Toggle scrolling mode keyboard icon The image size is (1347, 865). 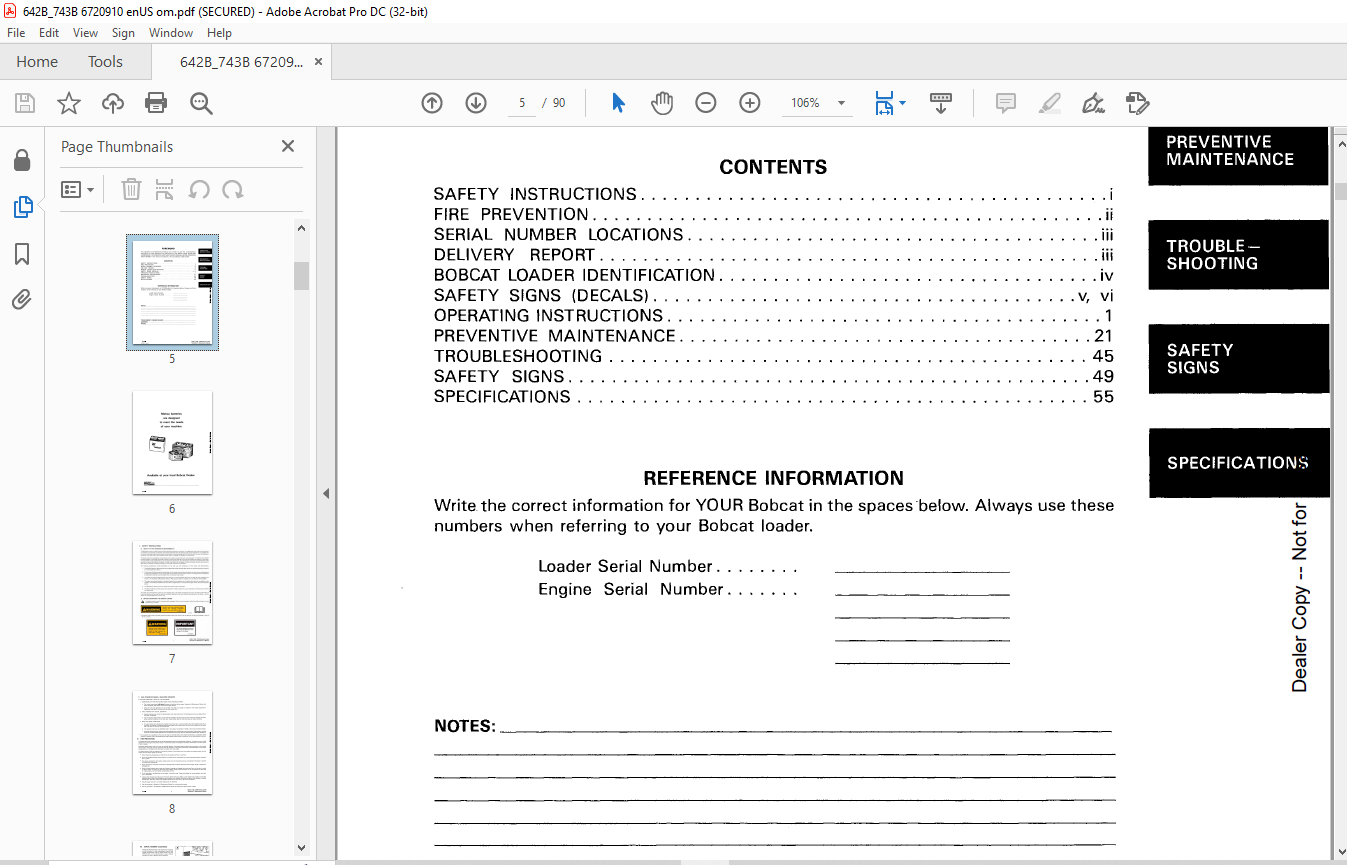(x=941, y=103)
